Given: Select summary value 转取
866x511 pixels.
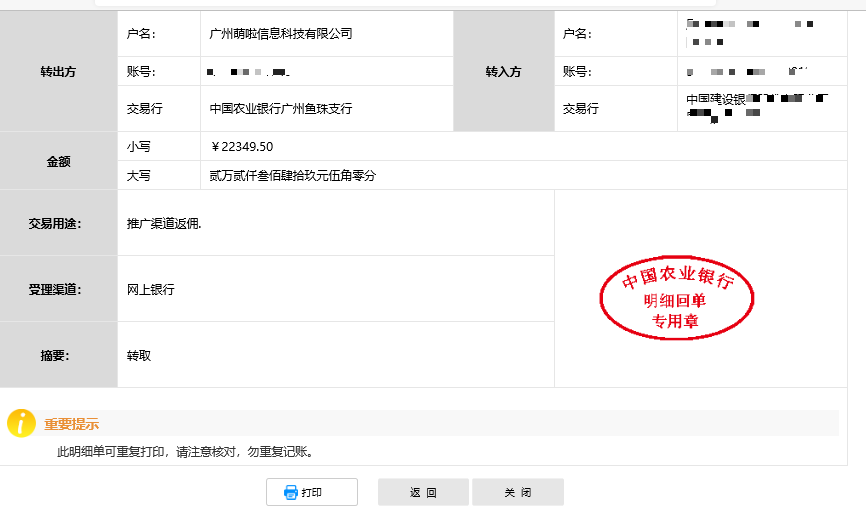Looking at the screenshot, I should point(139,356).
